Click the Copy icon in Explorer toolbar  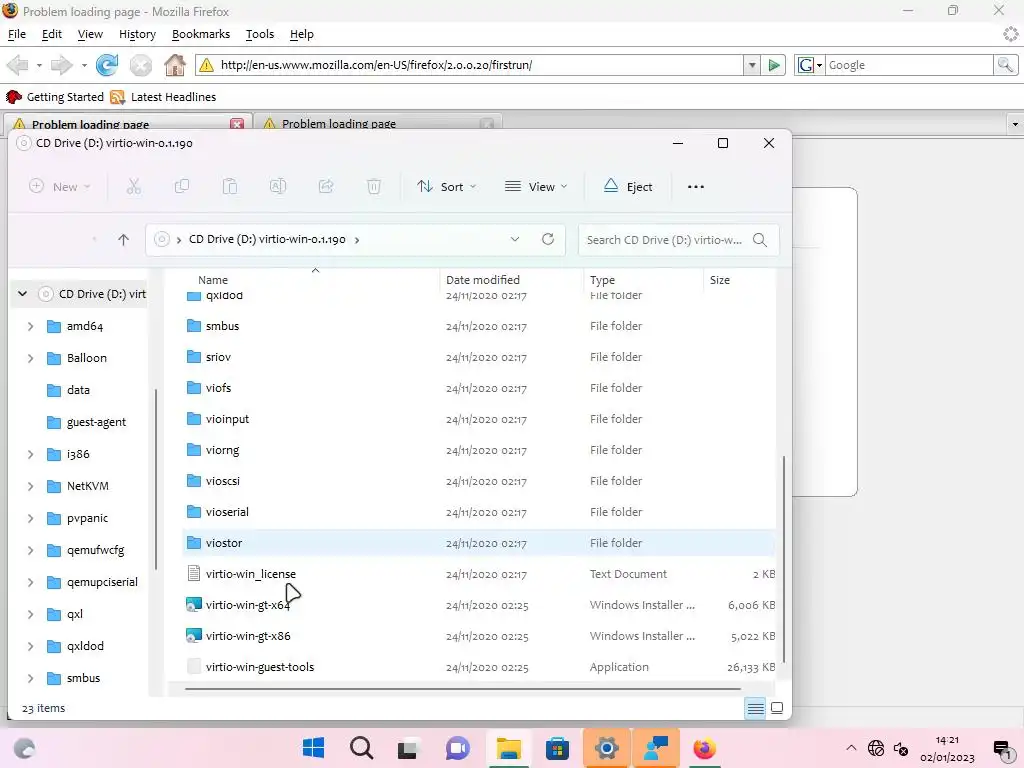pos(182,187)
